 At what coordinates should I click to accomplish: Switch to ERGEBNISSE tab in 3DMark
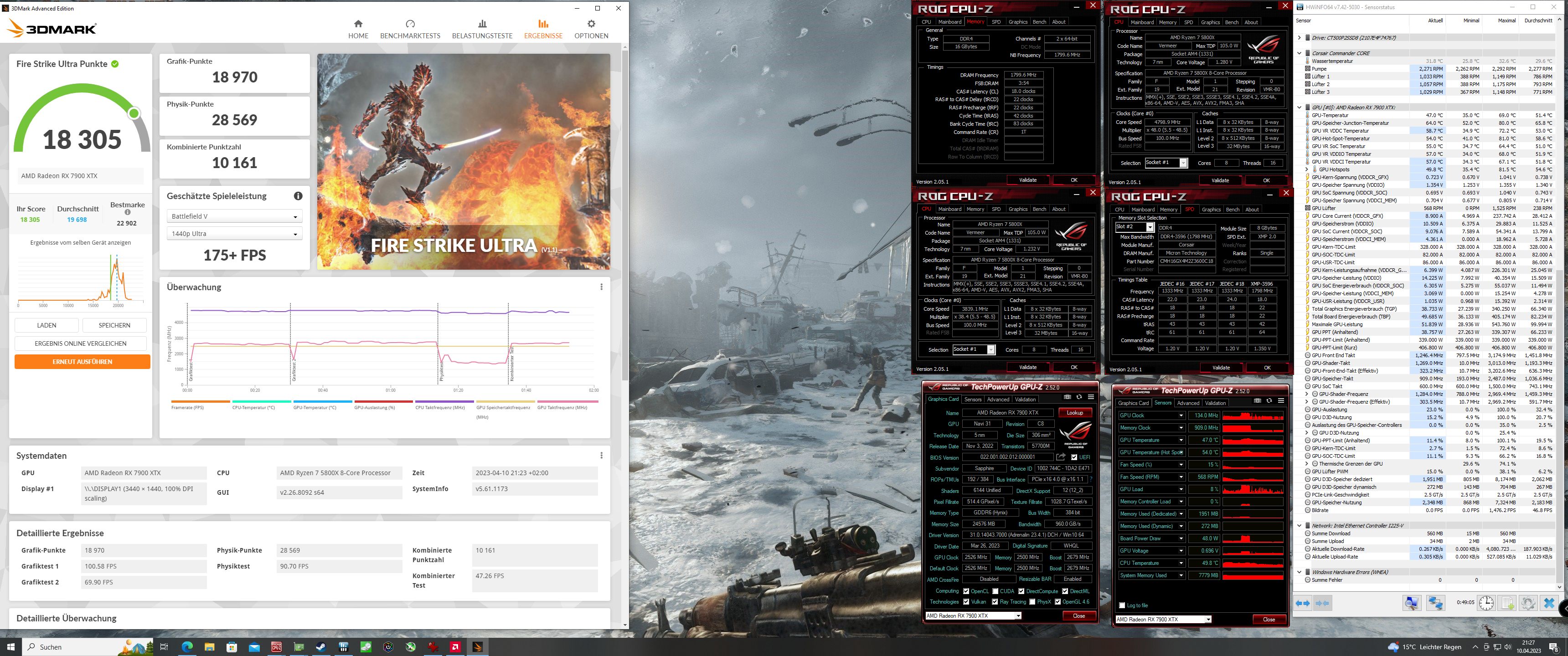[x=543, y=29]
